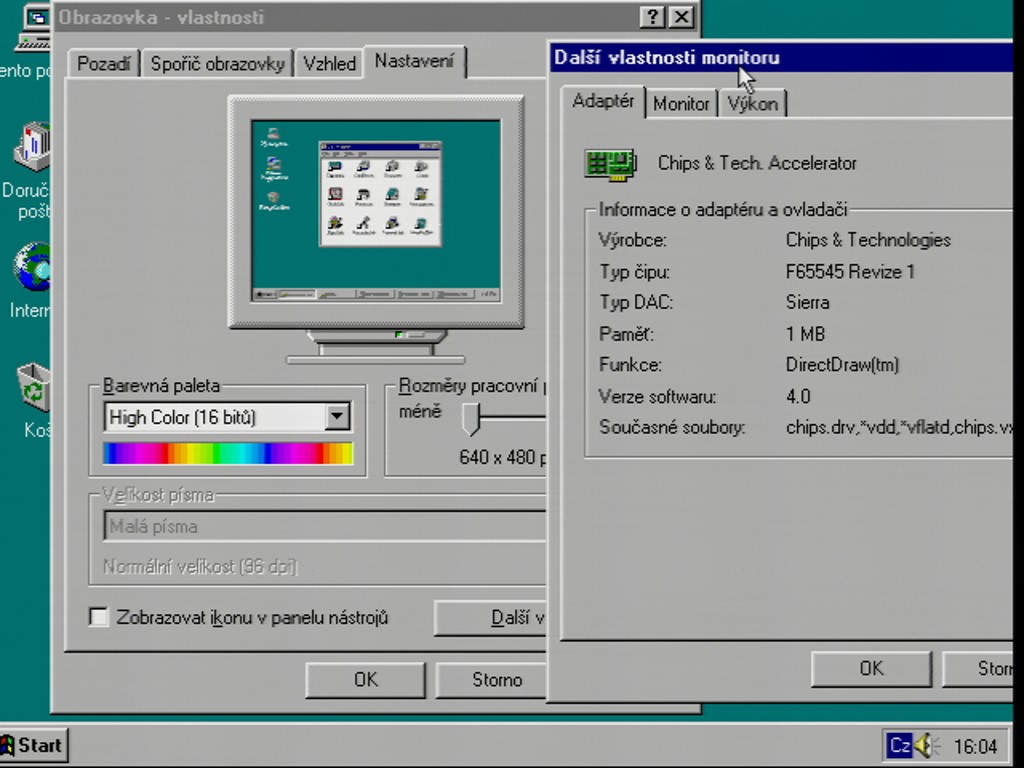Click the Chips & Tech. Accelerator adapter card icon
Image resolution: width=1024 pixels, height=768 pixels.
pyautogui.click(x=610, y=164)
